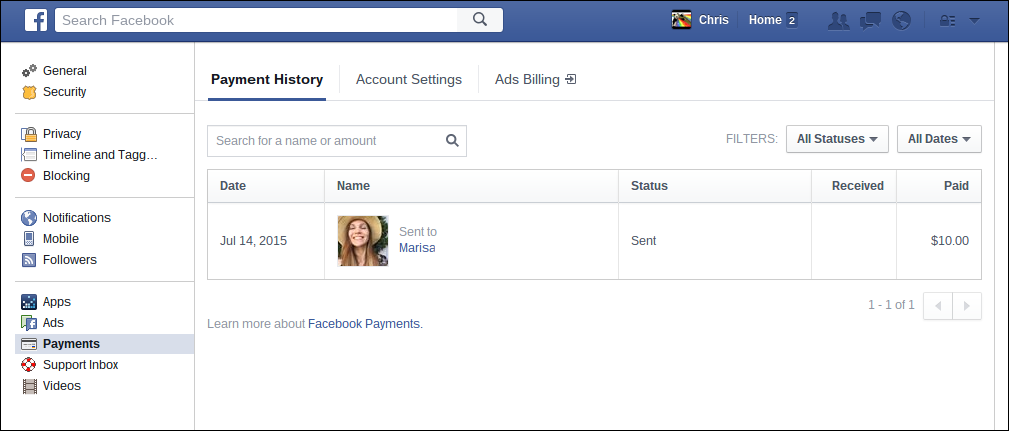Open Privacy settings in sidebar
The height and width of the screenshot is (431, 1009).
62,134
